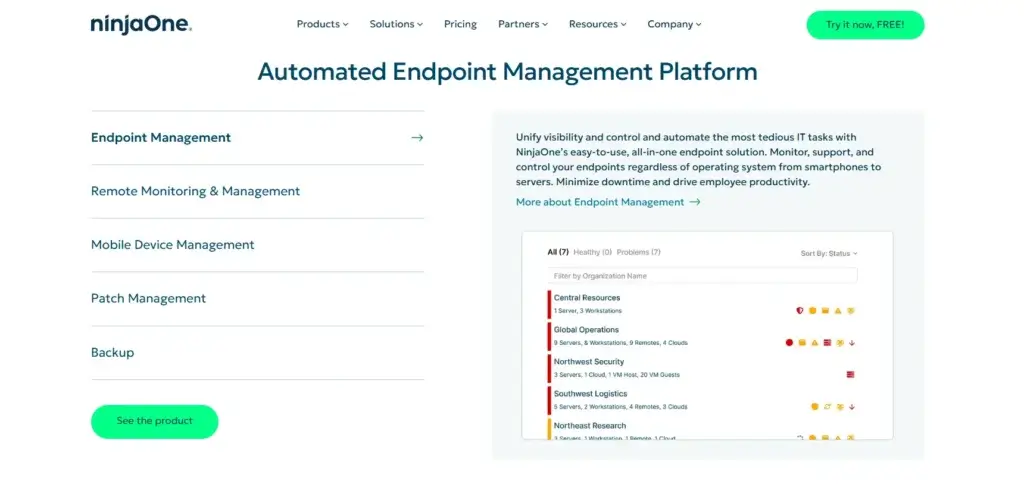Select the Backup tab
The width and height of the screenshot is (1024, 499).
(x=257, y=353)
